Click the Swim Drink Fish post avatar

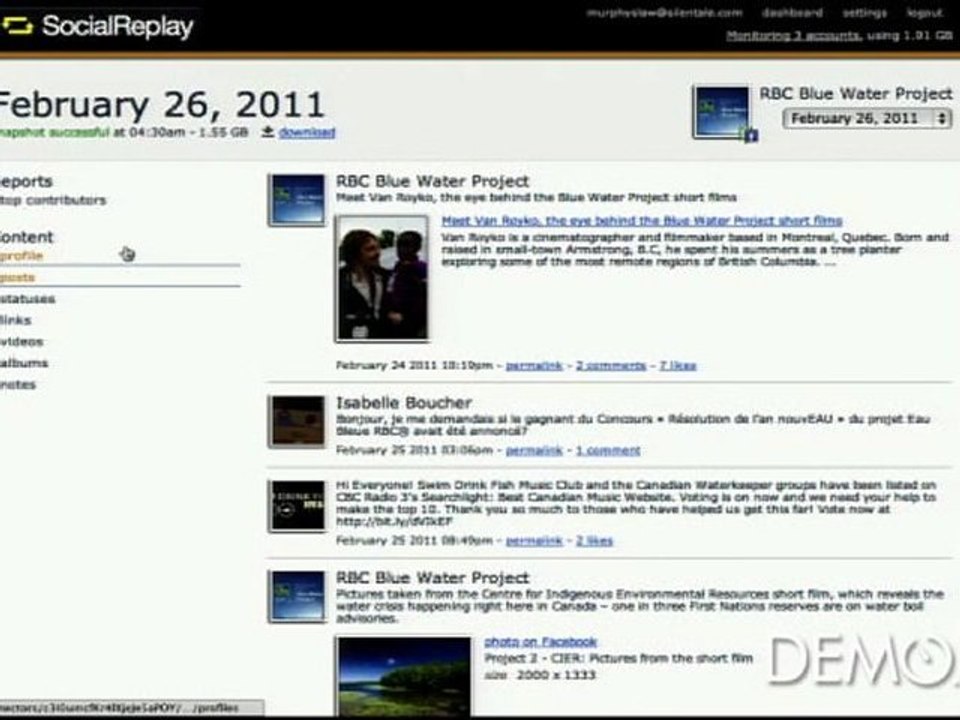(298, 506)
